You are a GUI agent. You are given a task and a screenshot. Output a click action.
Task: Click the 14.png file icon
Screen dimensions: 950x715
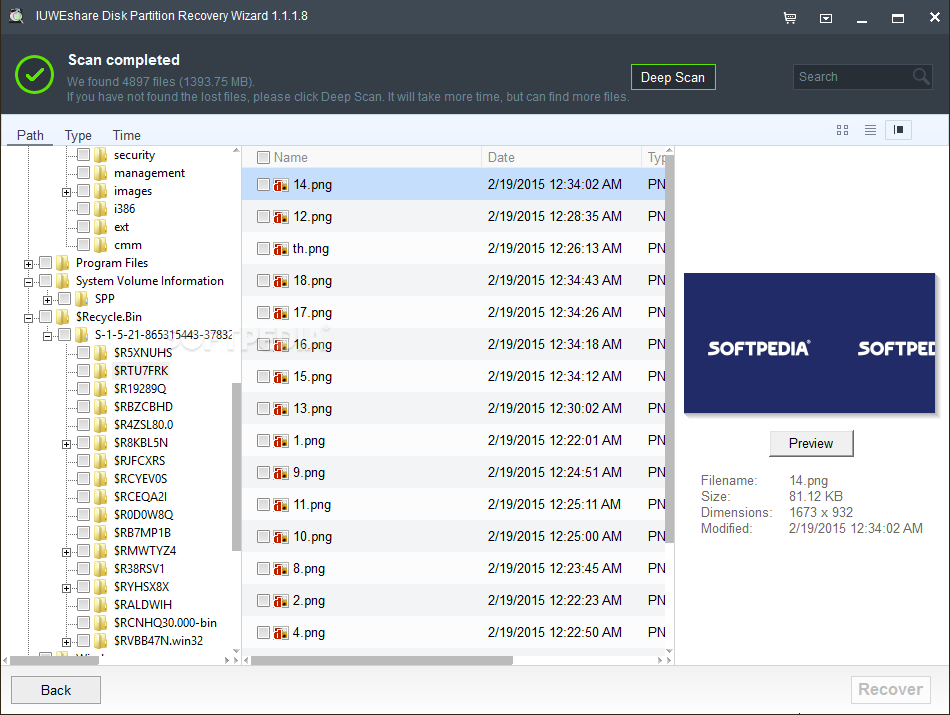click(281, 185)
